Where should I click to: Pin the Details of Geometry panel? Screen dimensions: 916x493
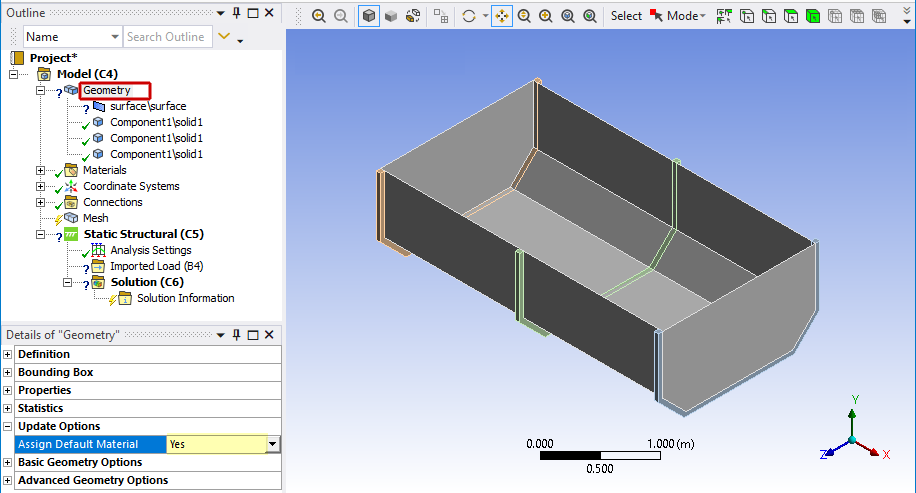coord(236,335)
